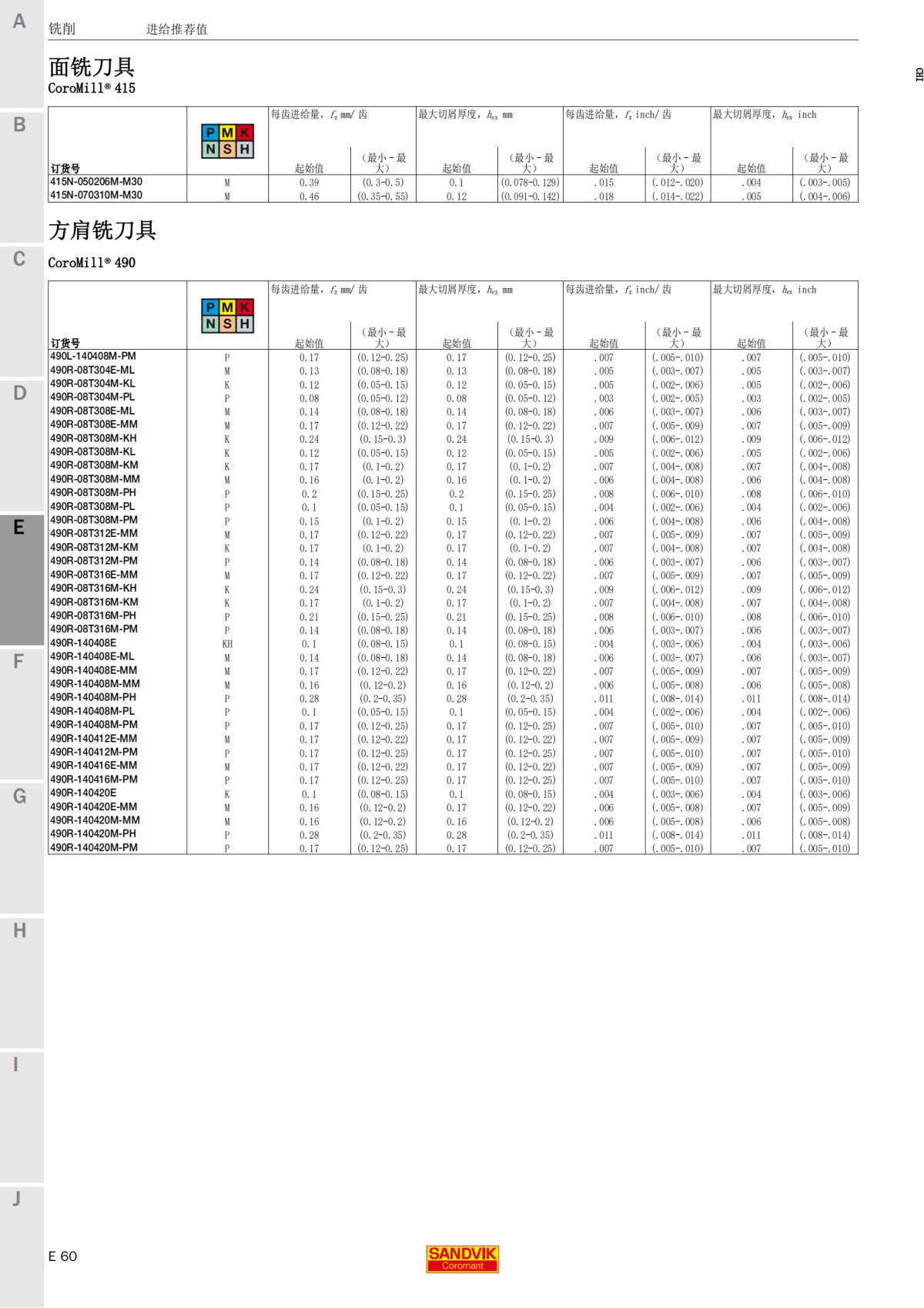
Task: Select order number 490R-08T304M-KL
Action: tap(92, 384)
